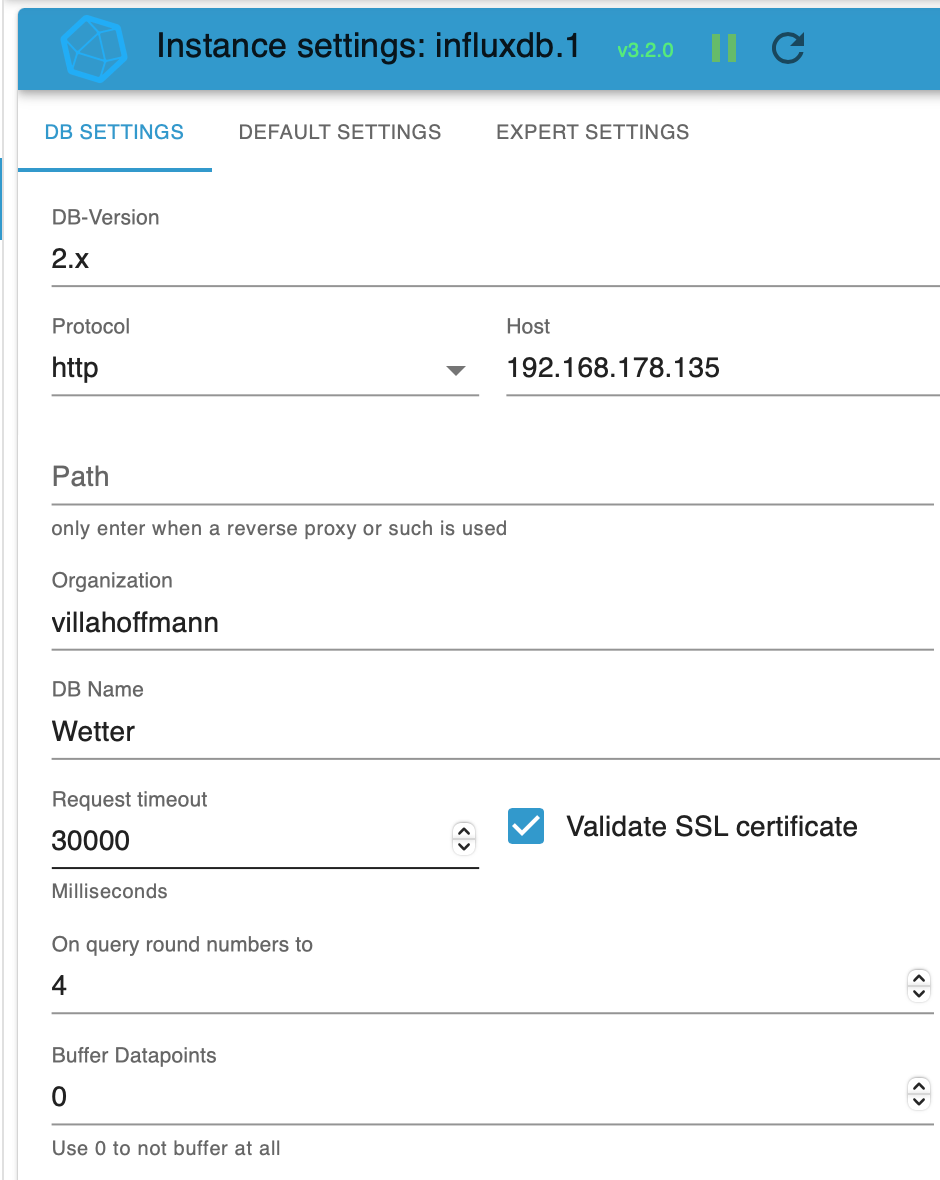940x1180 pixels.
Task: Edit the Host IP address field
Action: 720,369
